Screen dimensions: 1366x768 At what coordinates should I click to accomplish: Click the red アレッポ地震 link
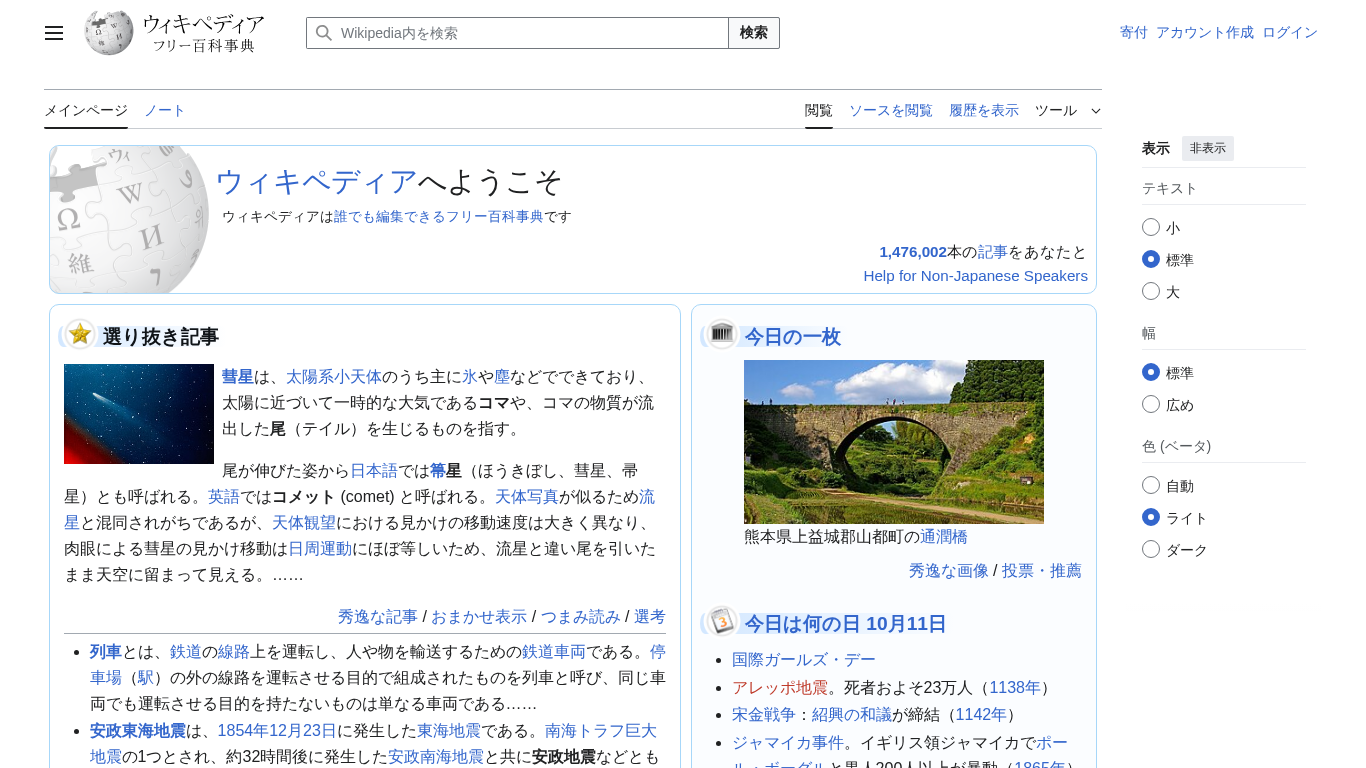(x=780, y=688)
